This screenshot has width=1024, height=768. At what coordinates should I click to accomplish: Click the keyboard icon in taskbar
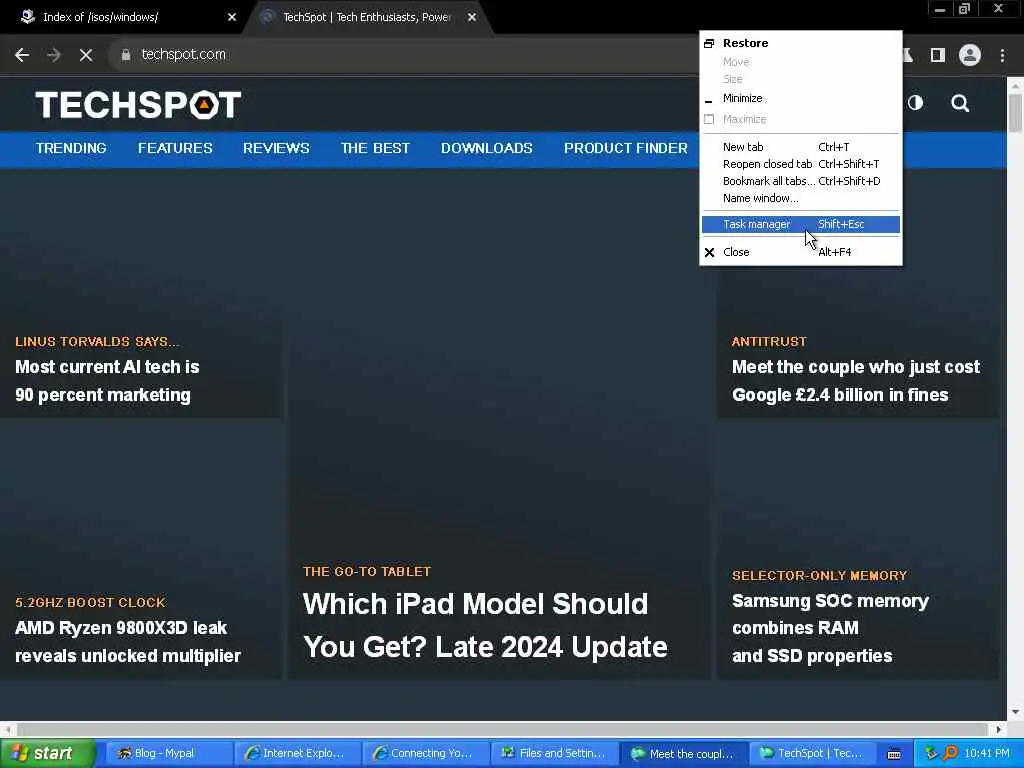(x=894, y=754)
